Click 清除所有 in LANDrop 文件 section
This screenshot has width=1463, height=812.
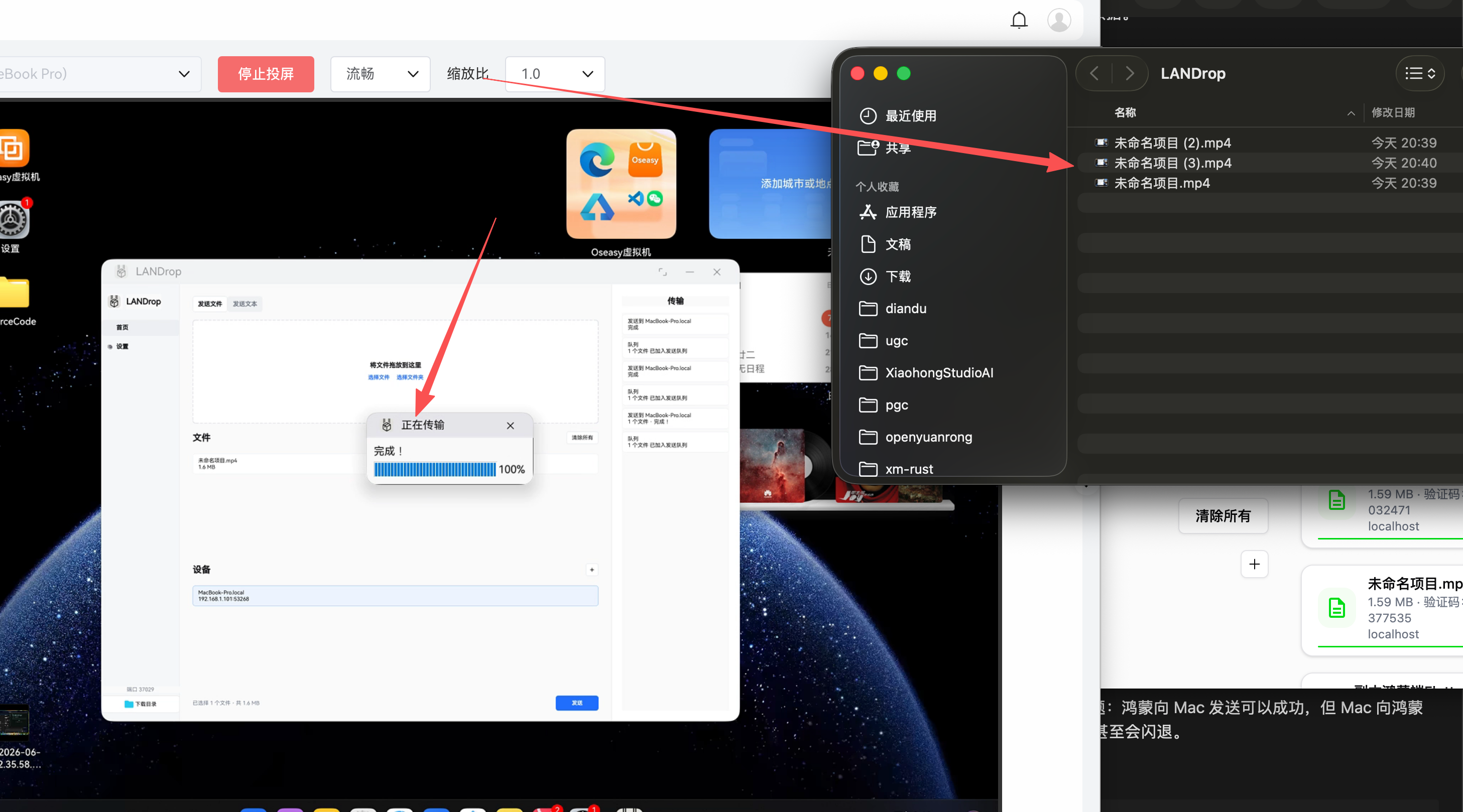582,438
